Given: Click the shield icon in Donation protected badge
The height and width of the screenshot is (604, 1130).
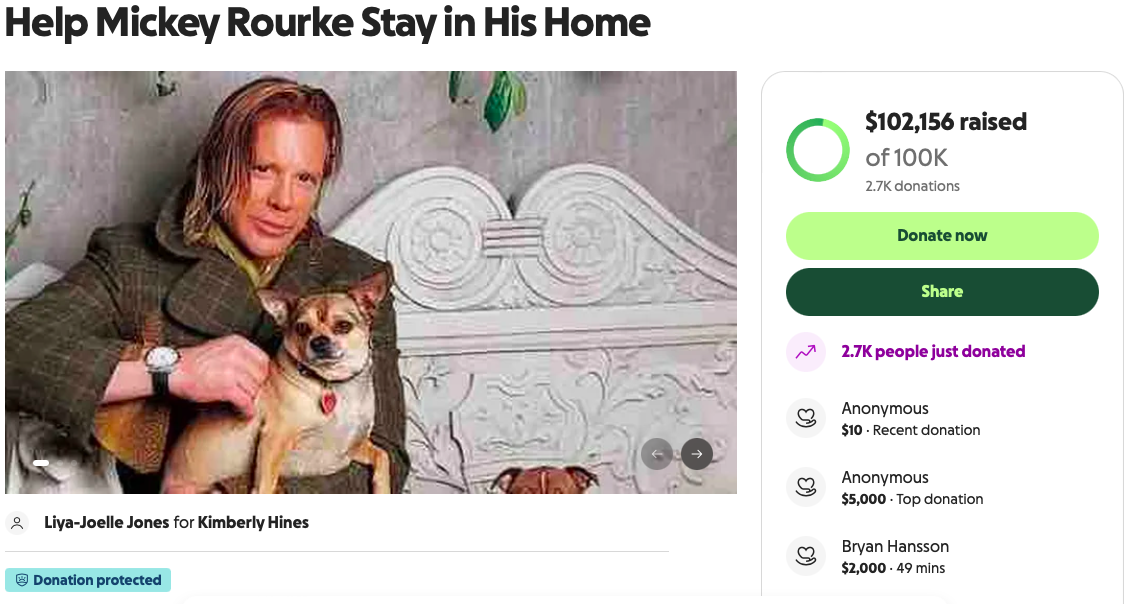Looking at the screenshot, I should [22, 580].
